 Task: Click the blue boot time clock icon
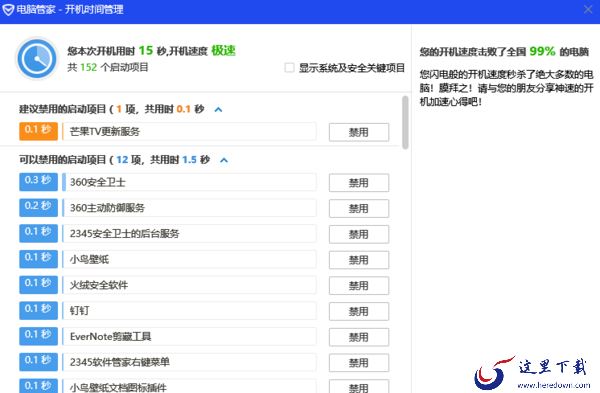tap(37, 59)
